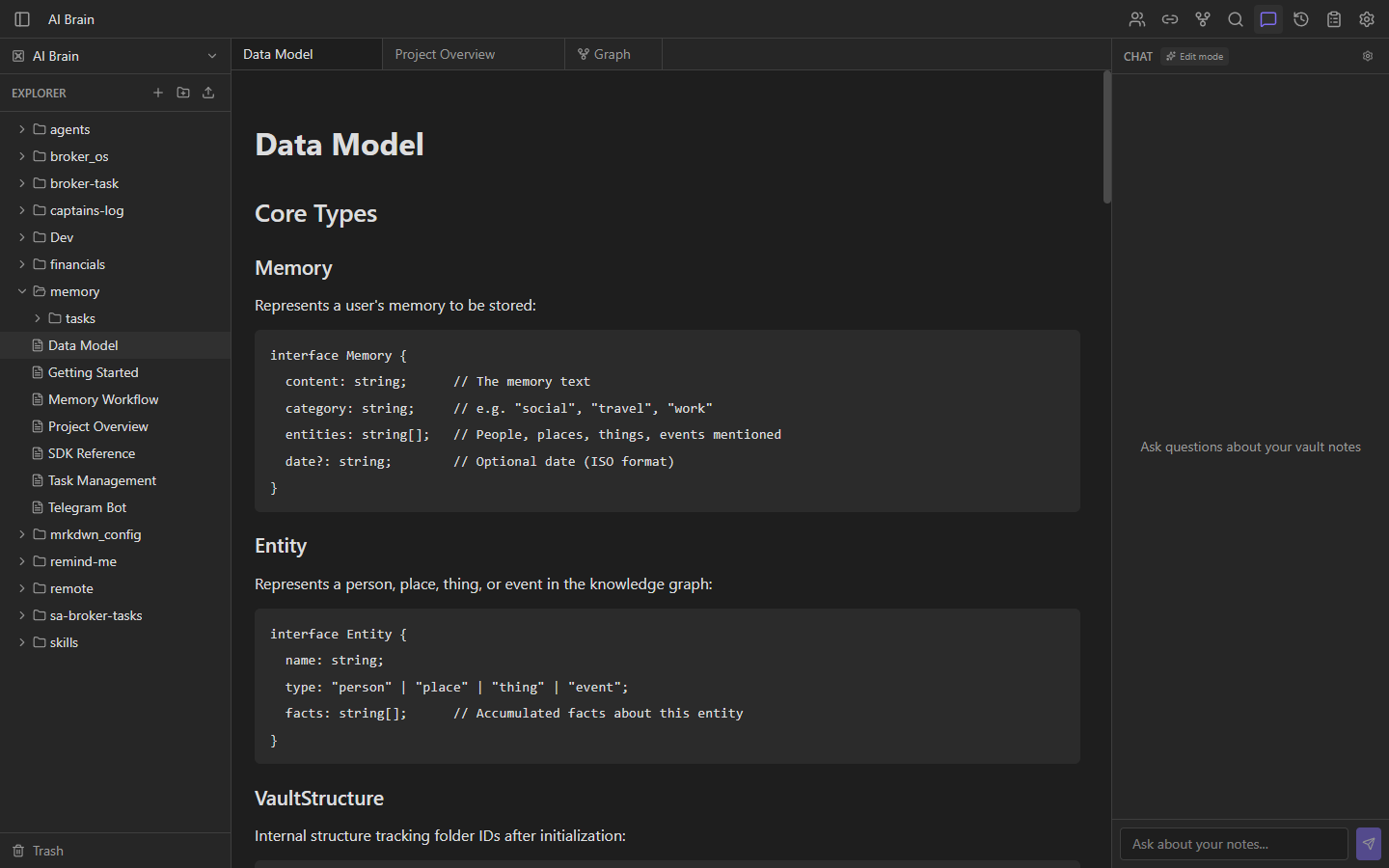1389x868 pixels.
Task: Click the Ask about your notes field
Action: (1233, 844)
